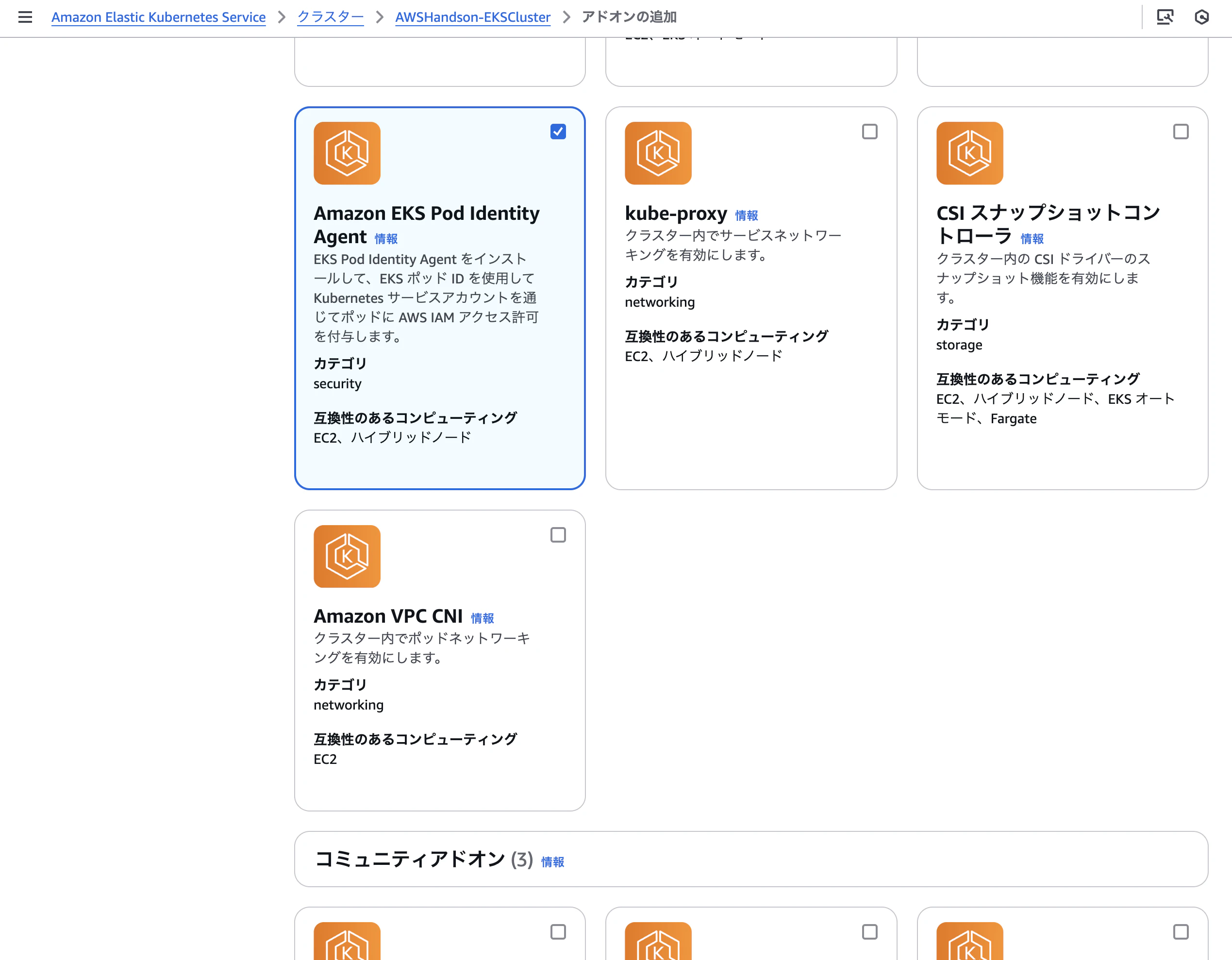
Task: Open 情報 link next to Pod Identity Agent
Action: [386, 239]
